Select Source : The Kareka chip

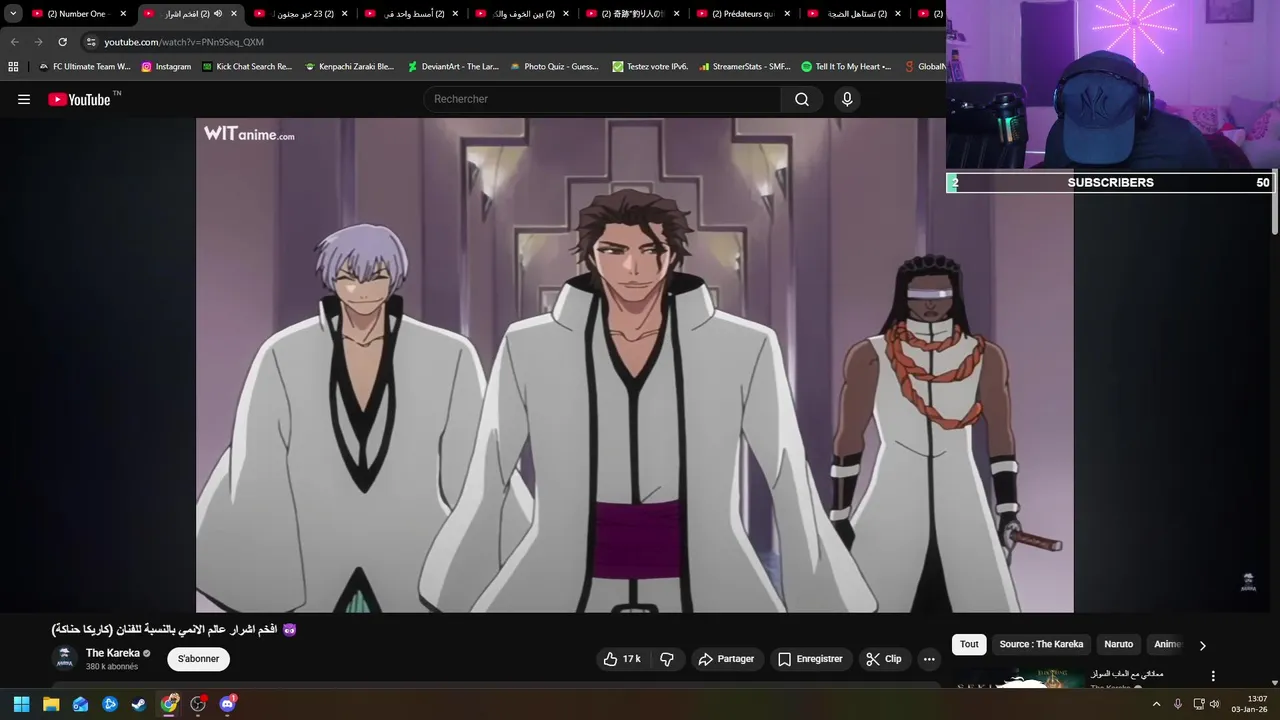pyautogui.click(x=1041, y=644)
